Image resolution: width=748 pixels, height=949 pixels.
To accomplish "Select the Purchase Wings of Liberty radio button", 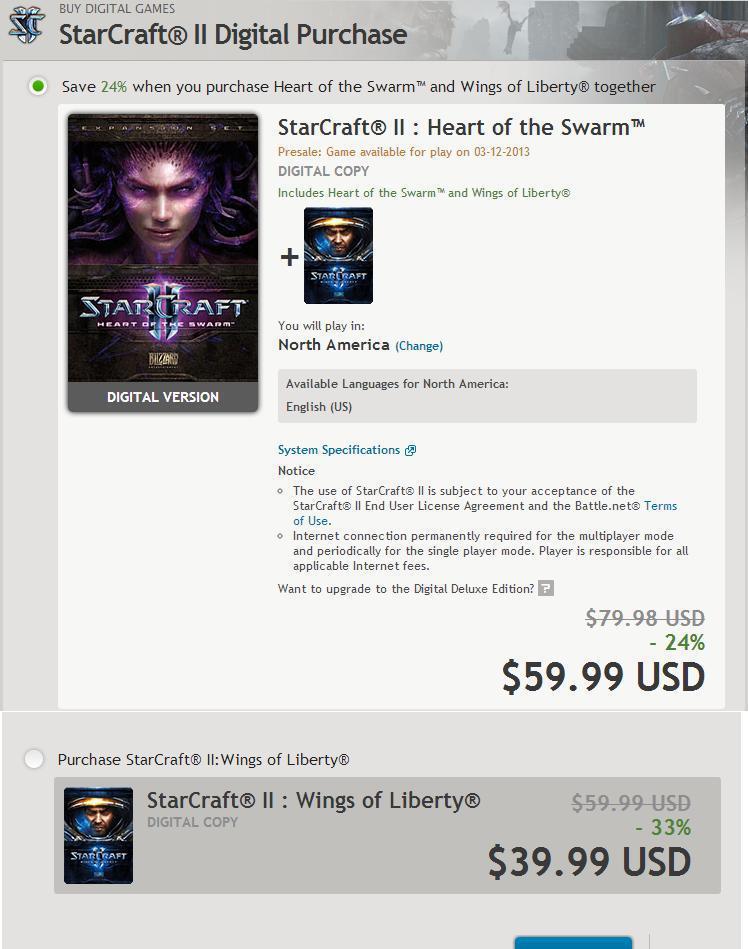I will point(34,759).
